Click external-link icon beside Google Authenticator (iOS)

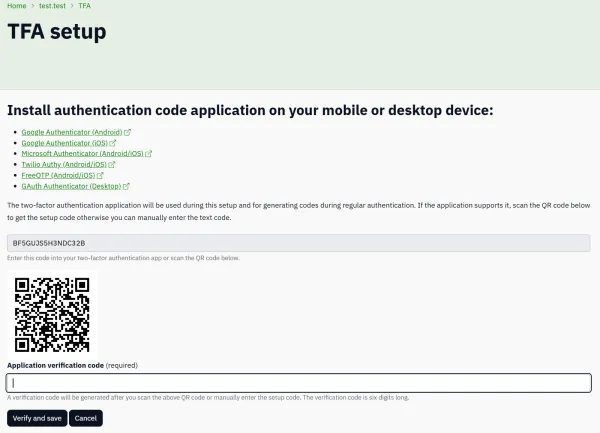(113, 143)
